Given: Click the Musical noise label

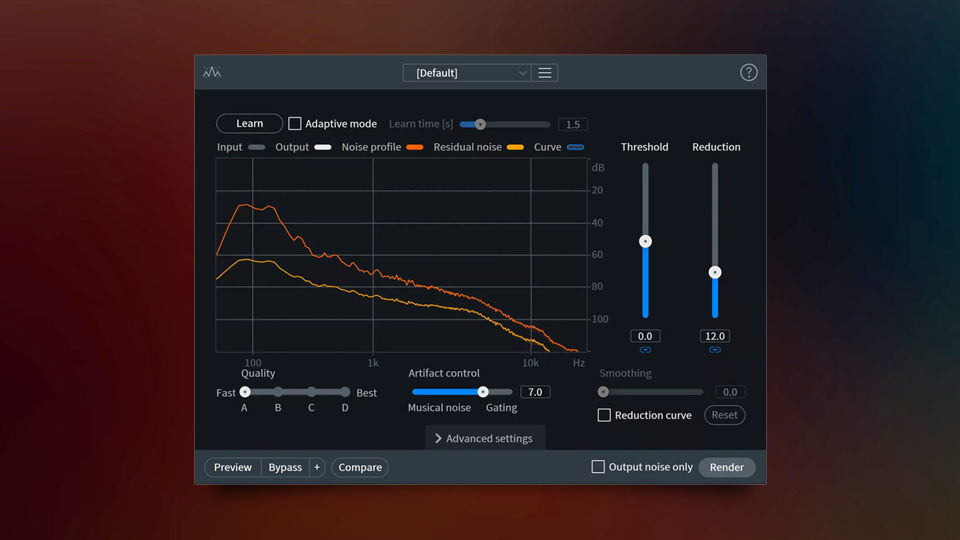Looking at the screenshot, I should point(440,408).
